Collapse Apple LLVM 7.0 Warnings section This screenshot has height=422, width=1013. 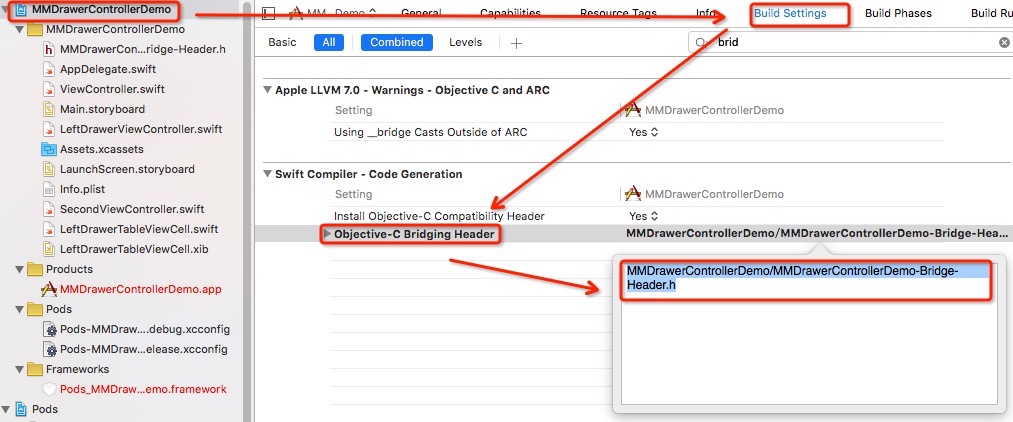tap(267, 90)
